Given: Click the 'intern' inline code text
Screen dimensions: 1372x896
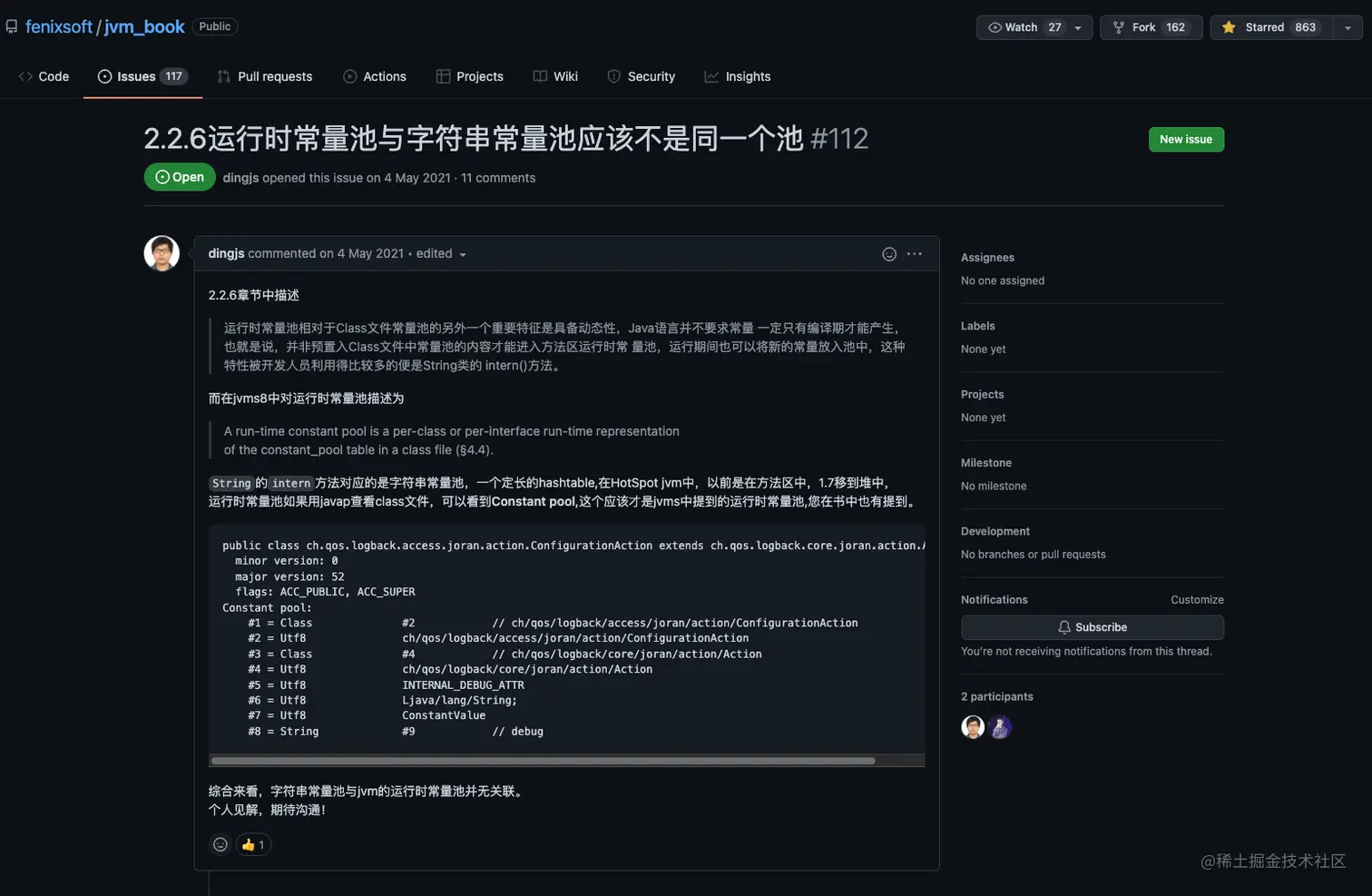Looking at the screenshot, I should coord(291,483).
